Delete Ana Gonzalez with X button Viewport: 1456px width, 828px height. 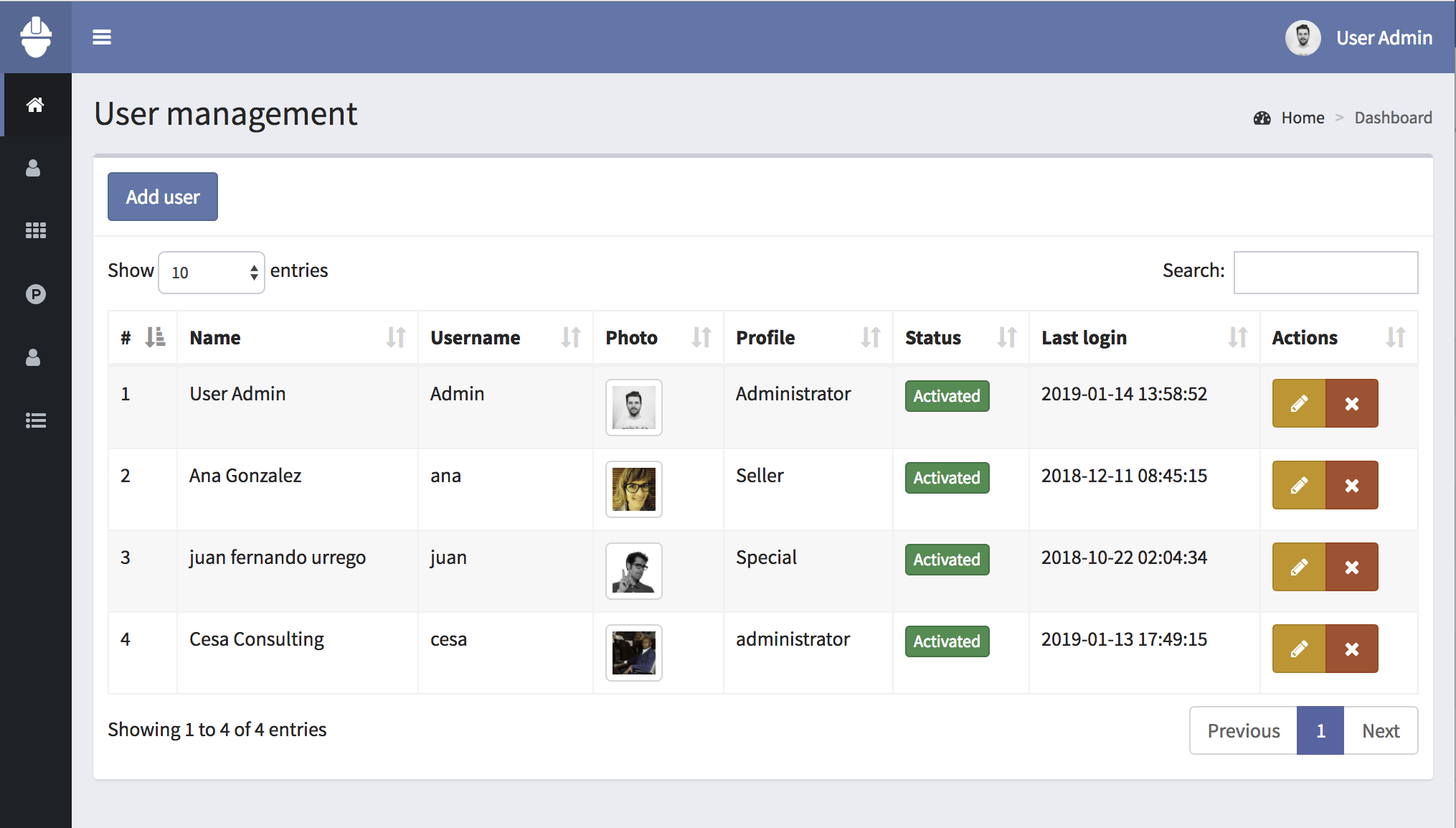(x=1351, y=485)
